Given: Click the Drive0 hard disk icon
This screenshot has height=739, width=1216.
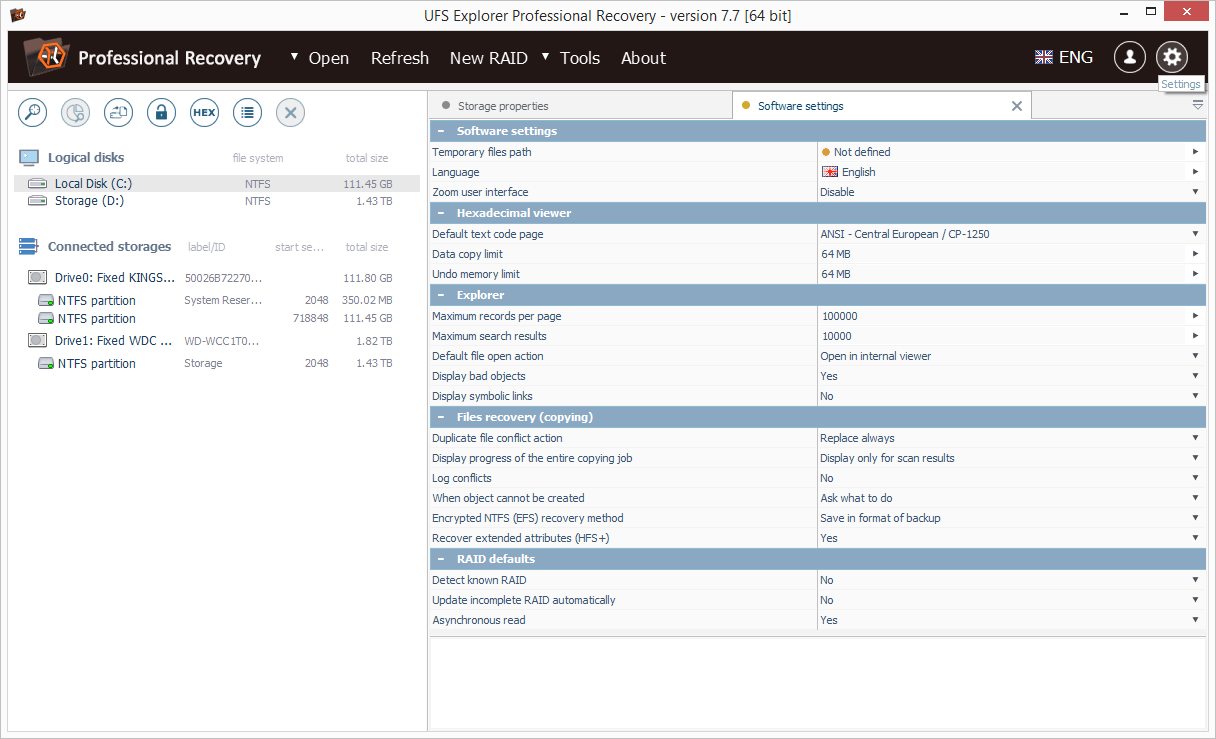Looking at the screenshot, I should [x=37, y=278].
